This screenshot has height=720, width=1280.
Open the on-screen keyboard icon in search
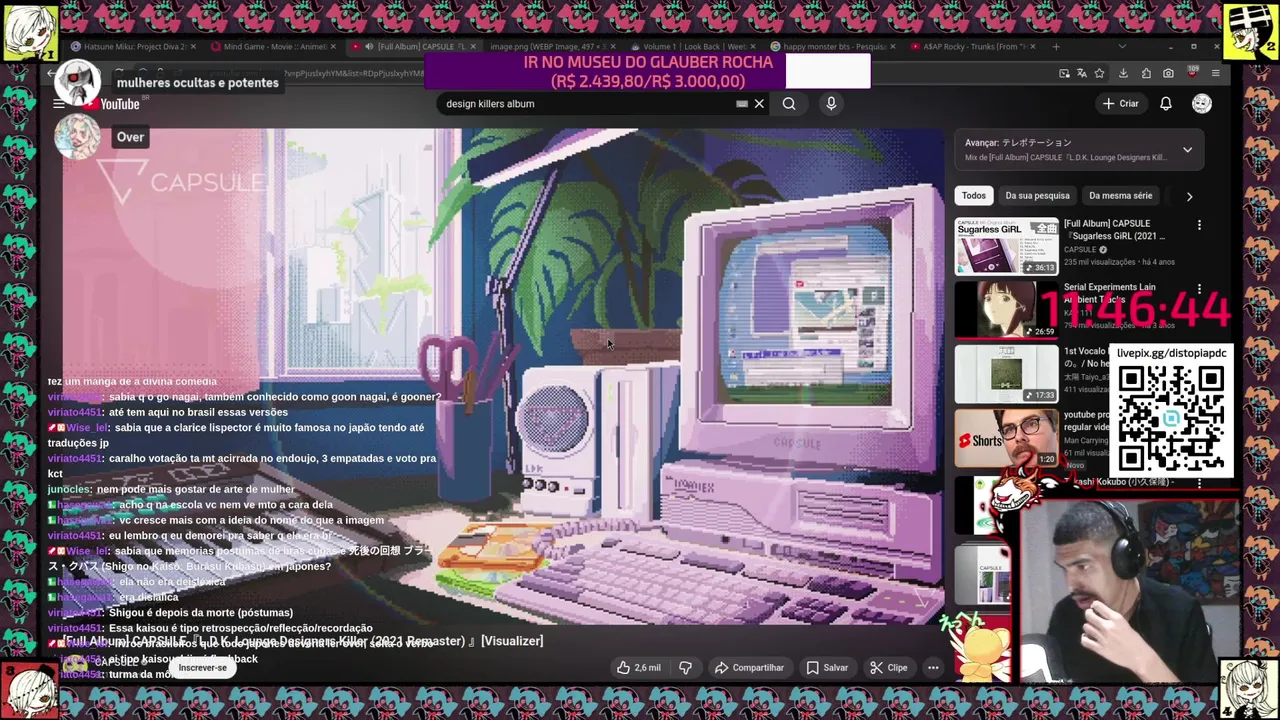click(x=742, y=104)
